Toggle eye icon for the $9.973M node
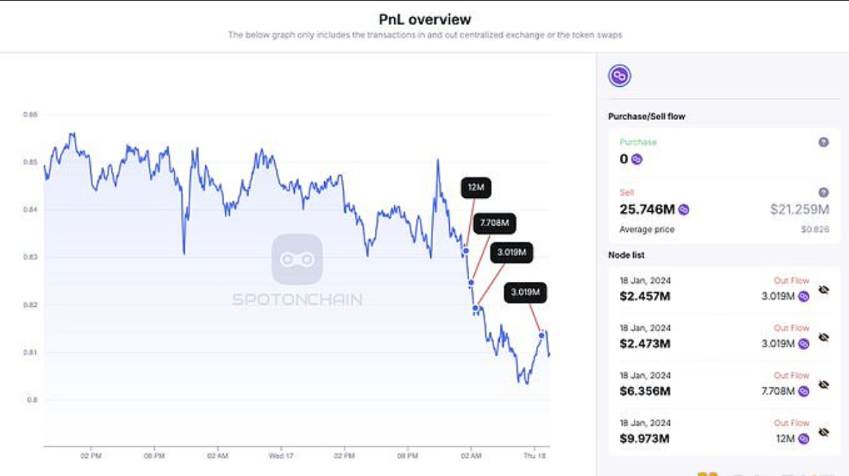Image resolution: width=849 pixels, height=476 pixels. click(x=824, y=432)
